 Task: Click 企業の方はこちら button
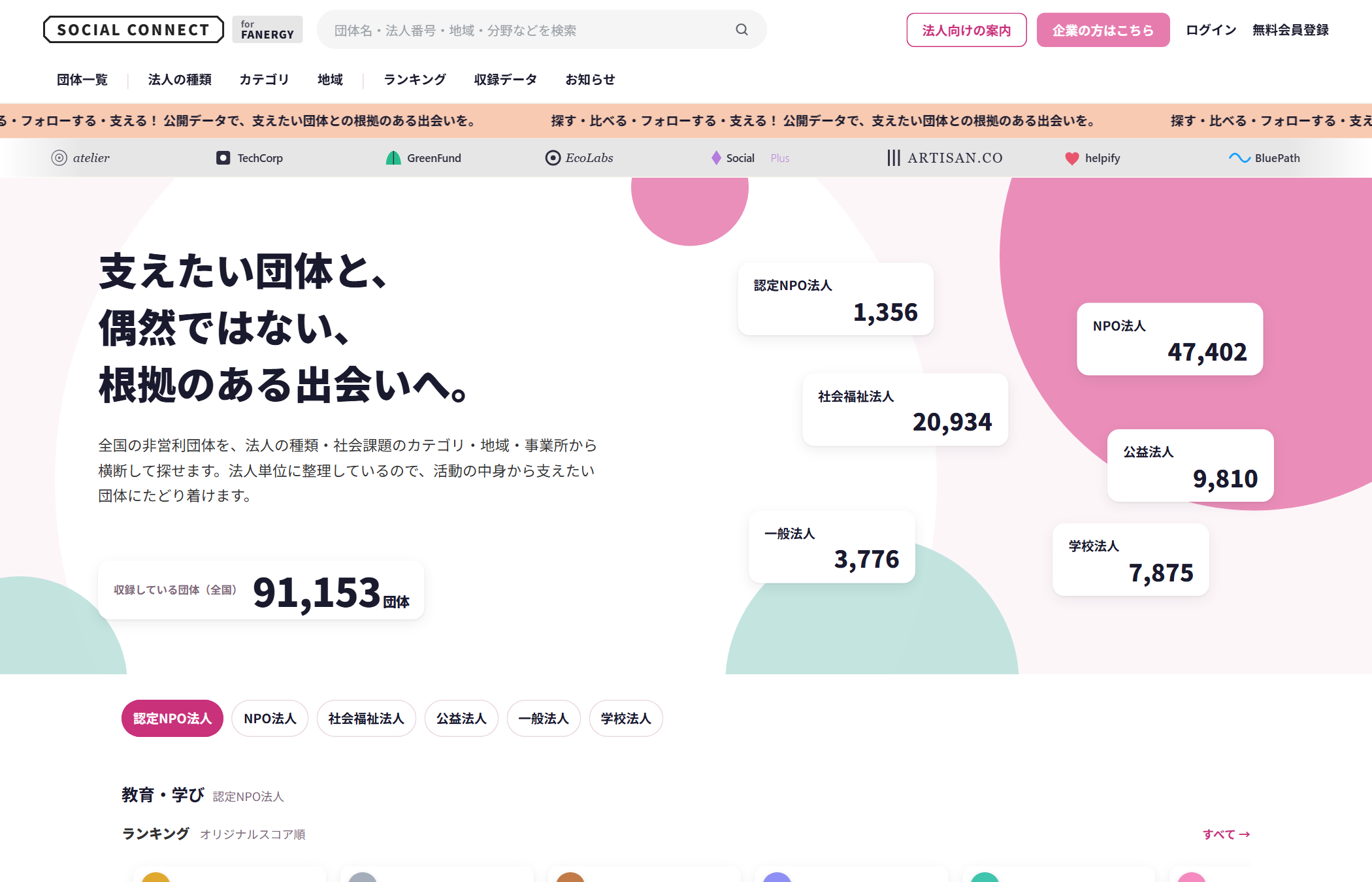(x=1103, y=30)
